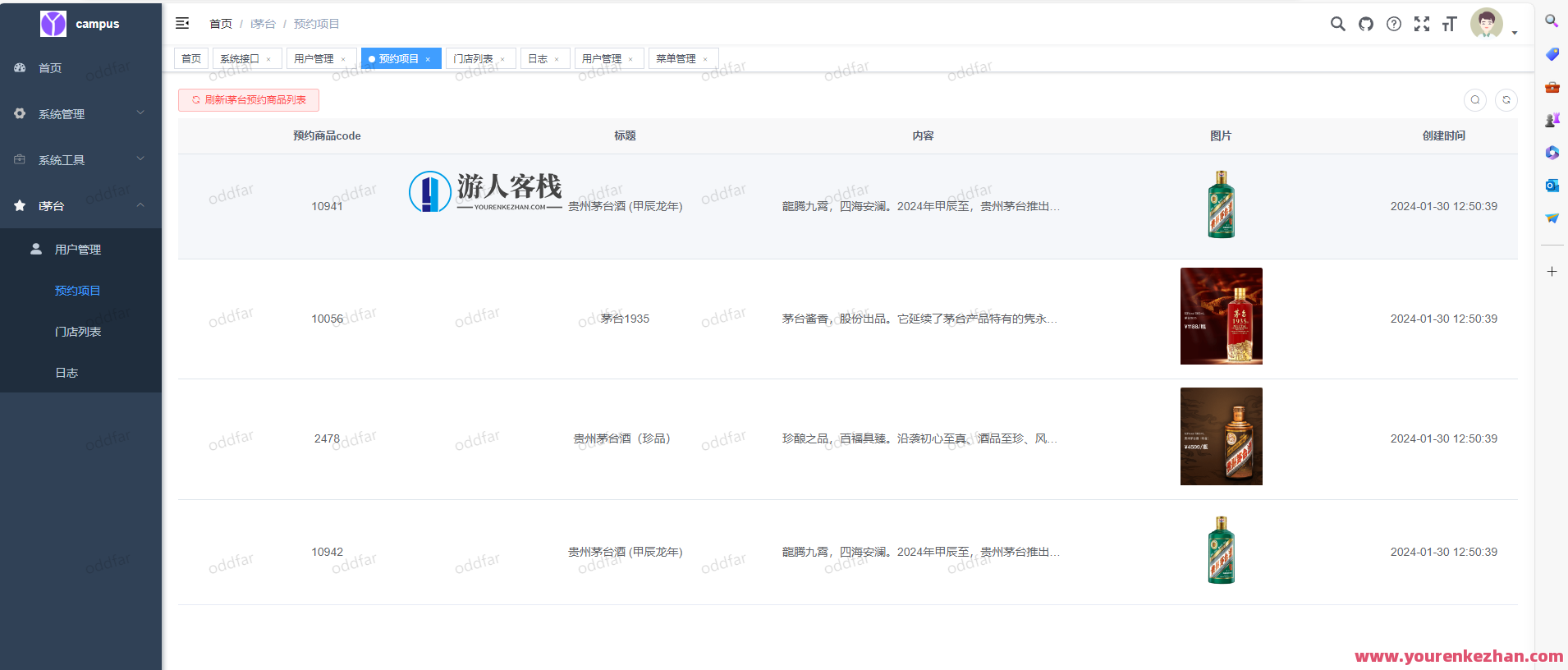Click the circular table refresh icon

click(x=1506, y=100)
